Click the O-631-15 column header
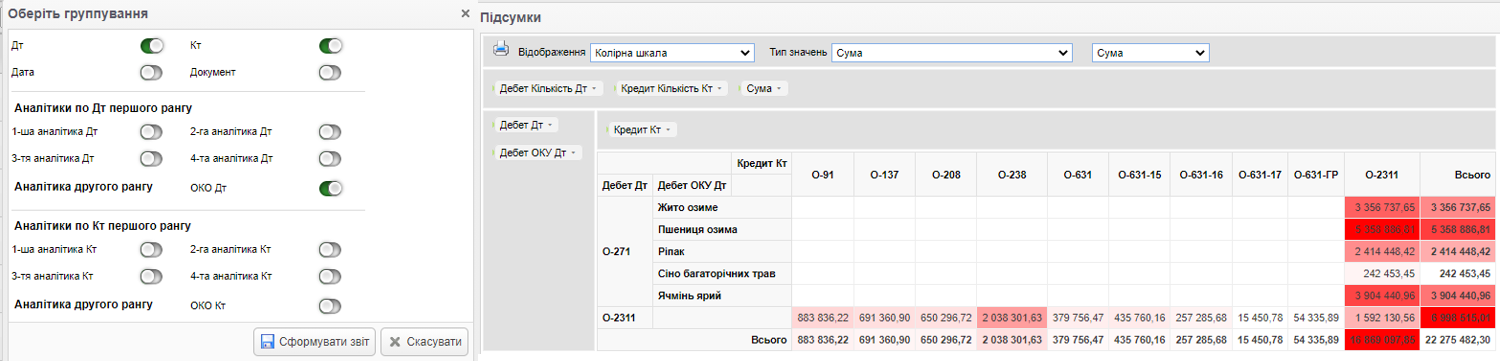This screenshot has height=361, width=1500. [x=1139, y=175]
